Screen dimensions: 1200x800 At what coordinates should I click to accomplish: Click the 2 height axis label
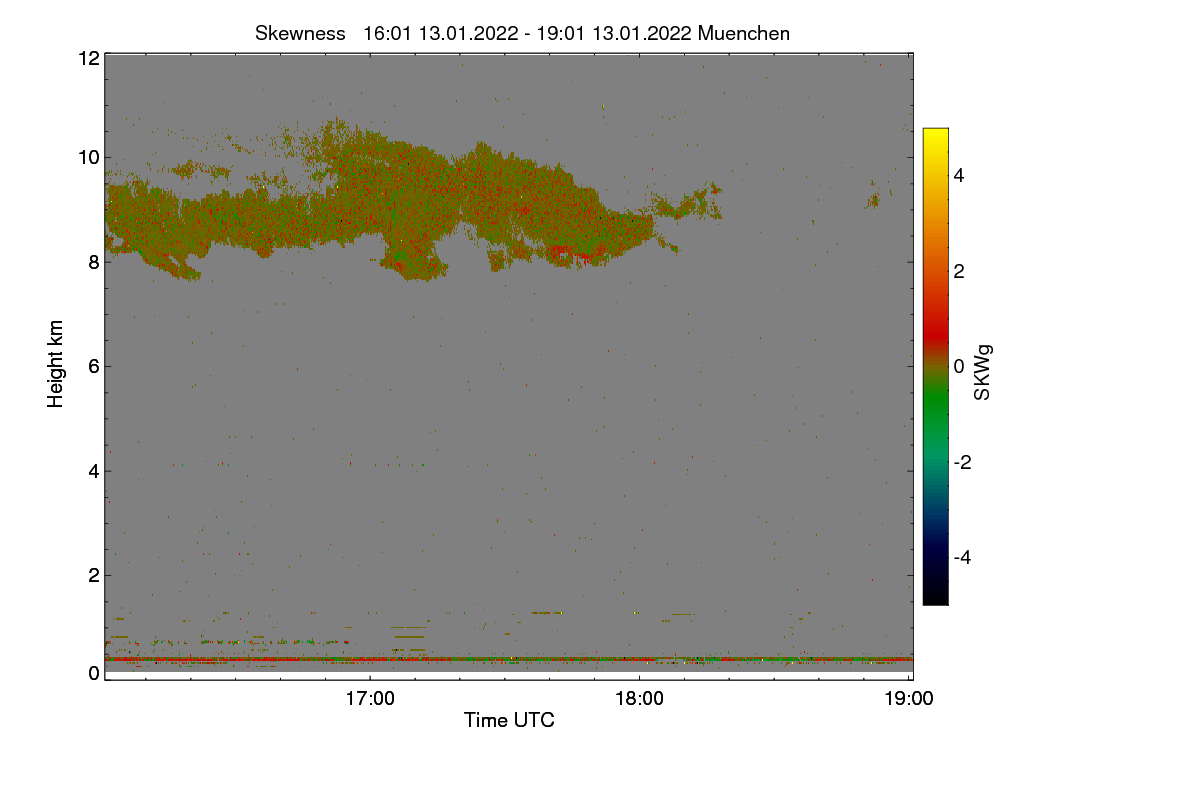[94, 575]
